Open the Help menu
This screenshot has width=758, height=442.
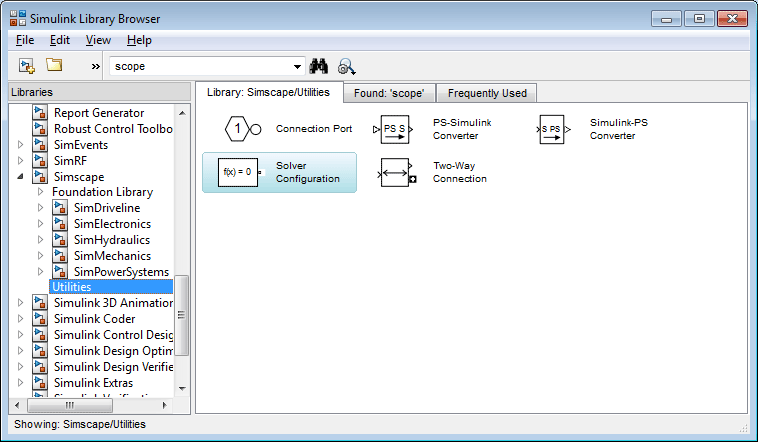[x=139, y=40]
